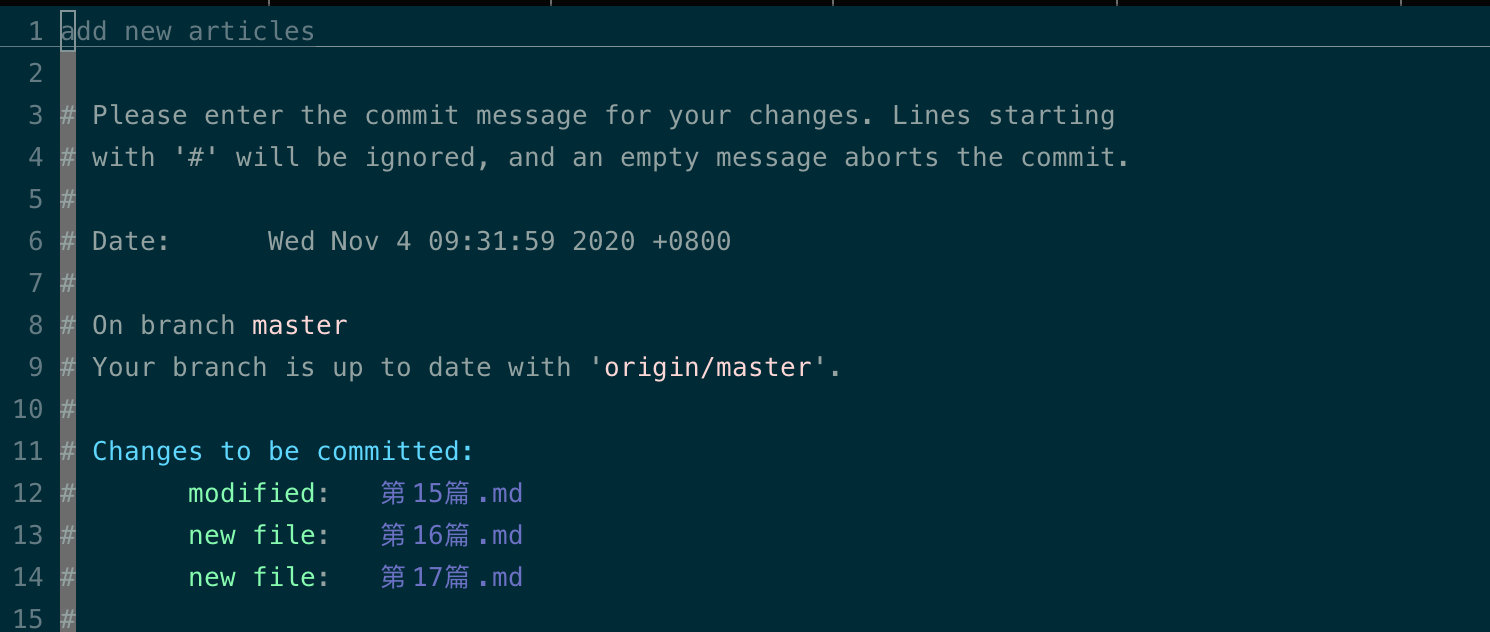Click "Changes to be committed:" heading
Viewport: 1490px width, 632px height.
coord(283,451)
